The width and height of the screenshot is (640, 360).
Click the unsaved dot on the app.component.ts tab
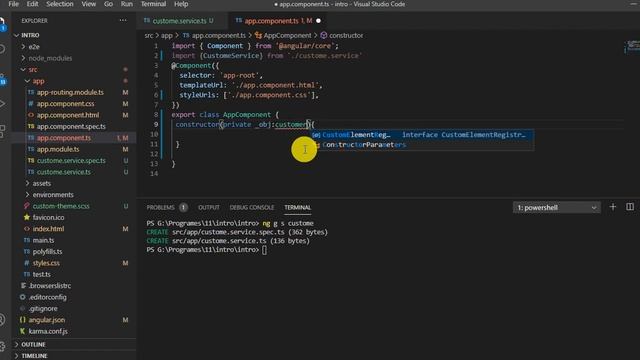pos(318,21)
